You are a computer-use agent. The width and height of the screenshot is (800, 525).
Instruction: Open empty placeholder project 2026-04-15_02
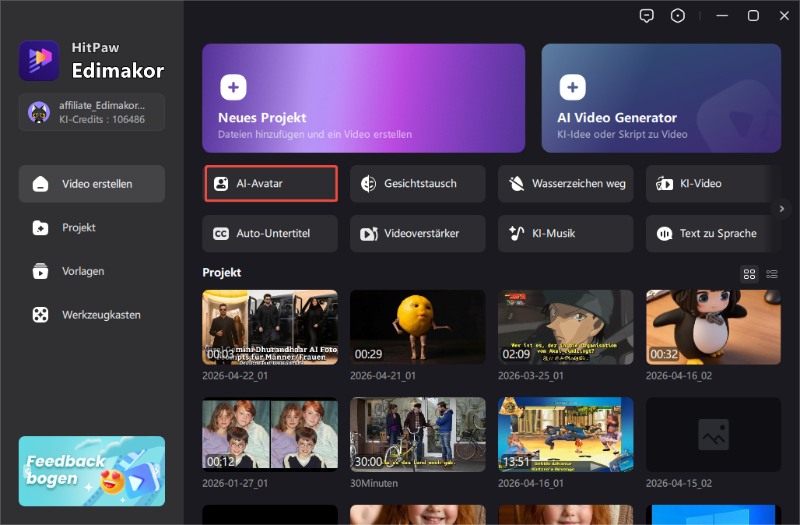[713, 435]
